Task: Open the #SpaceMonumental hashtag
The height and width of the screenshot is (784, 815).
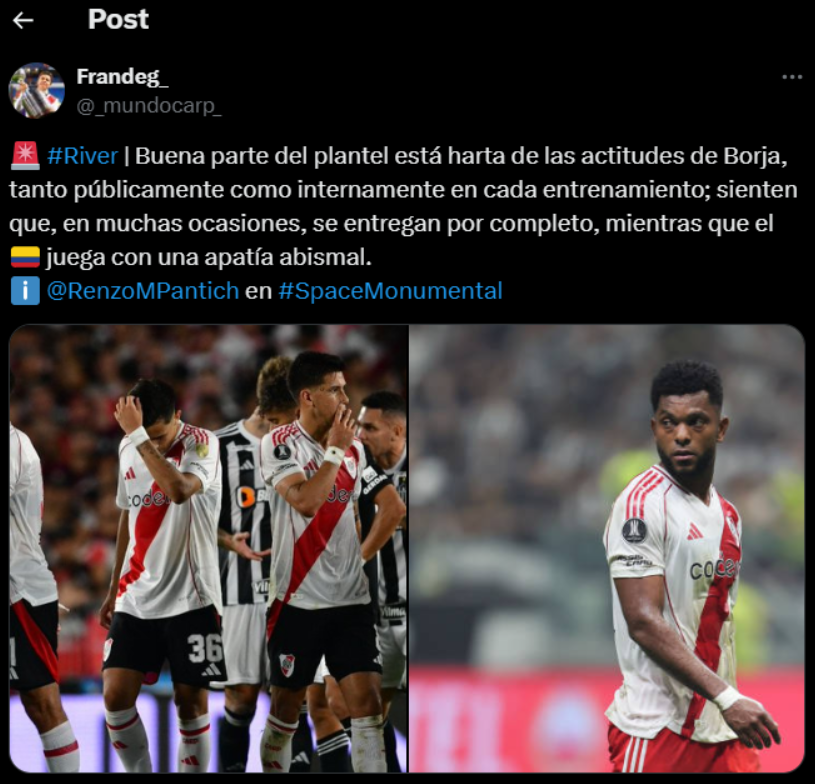Action: tap(390, 291)
